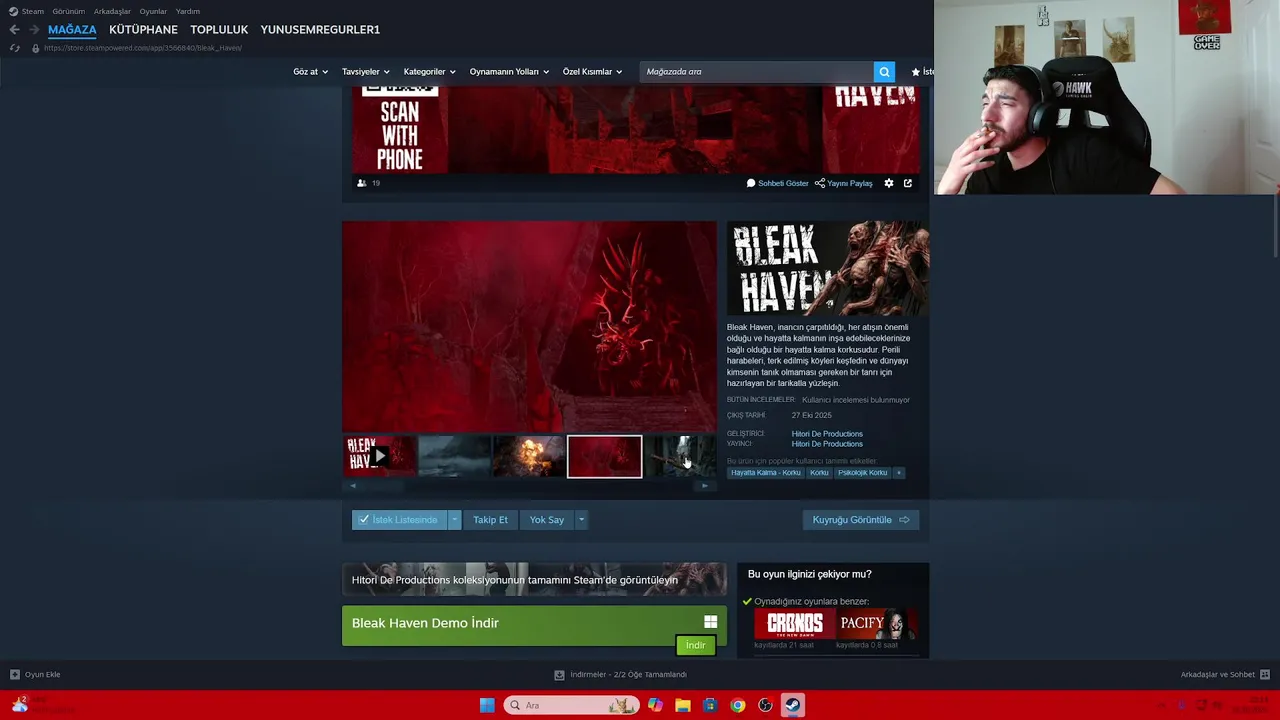Click the Windows Start button
The height and width of the screenshot is (720, 1280).
(487, 705)
